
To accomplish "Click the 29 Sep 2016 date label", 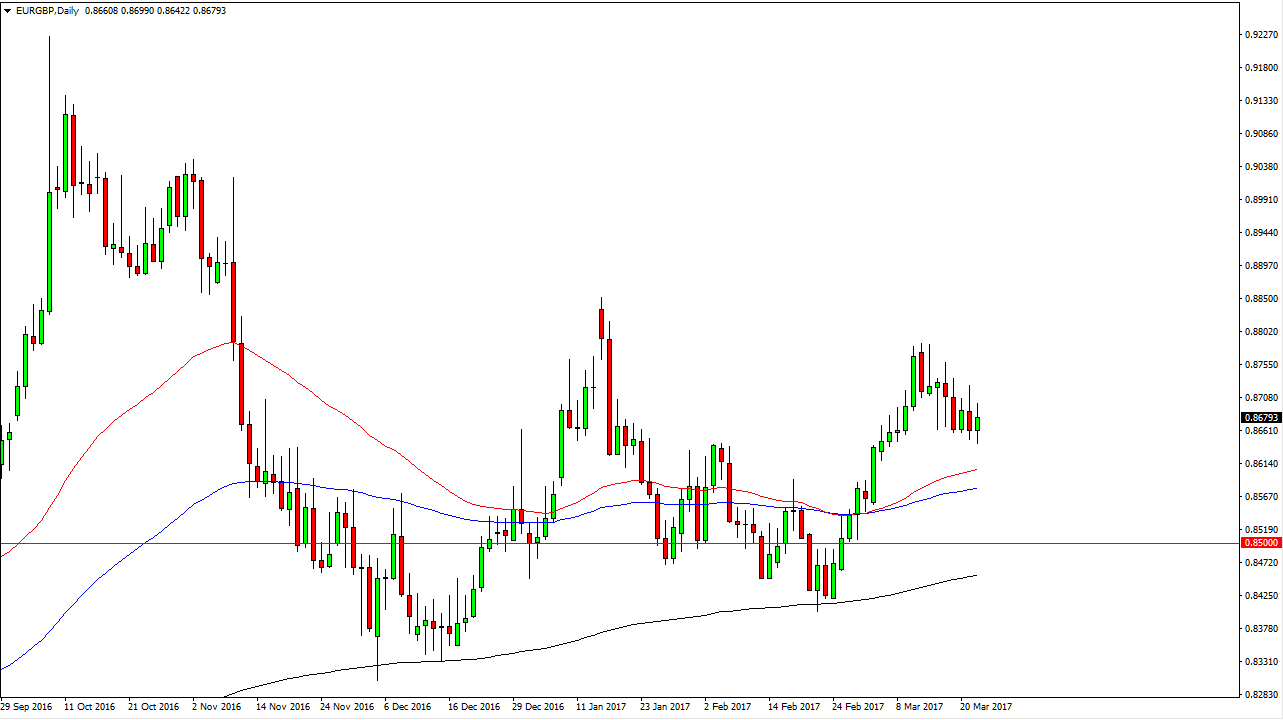I will (27, 706).
